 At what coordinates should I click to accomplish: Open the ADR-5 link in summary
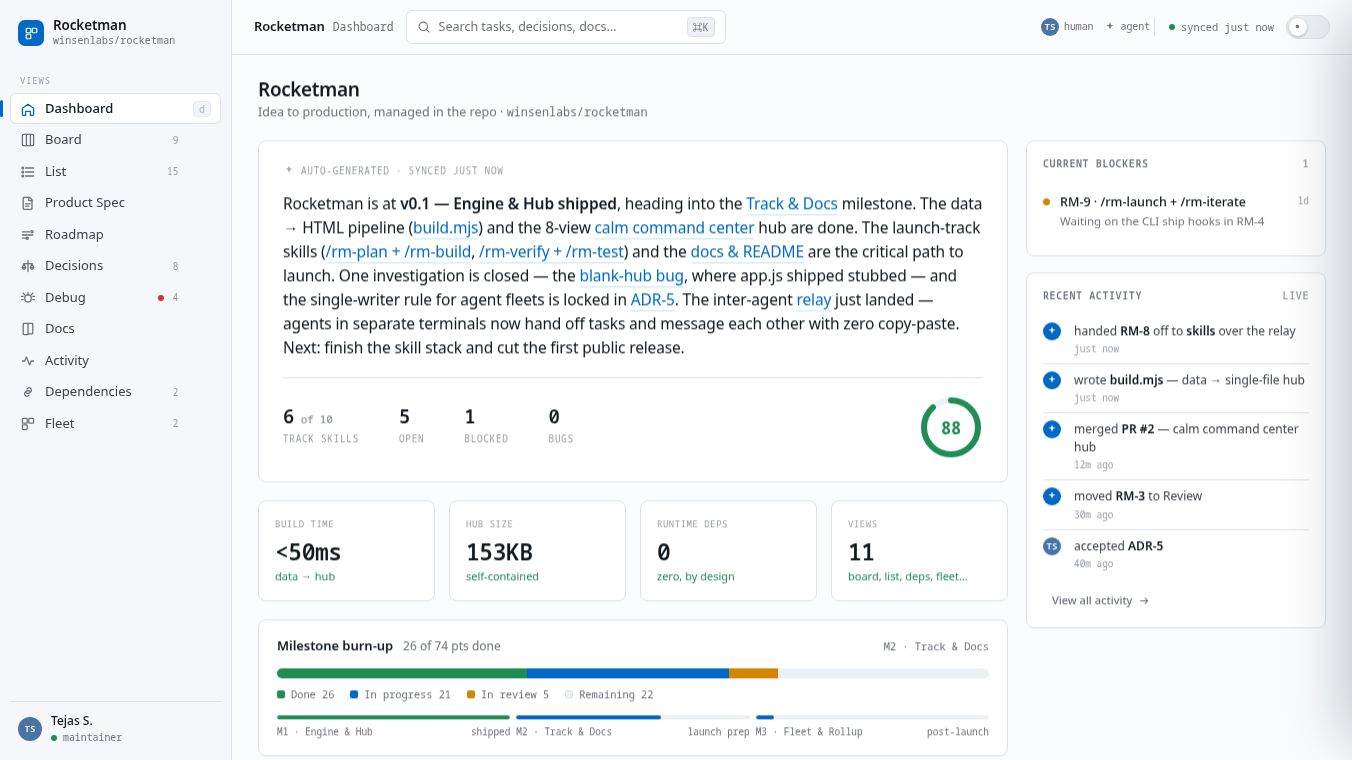(653, 300)
